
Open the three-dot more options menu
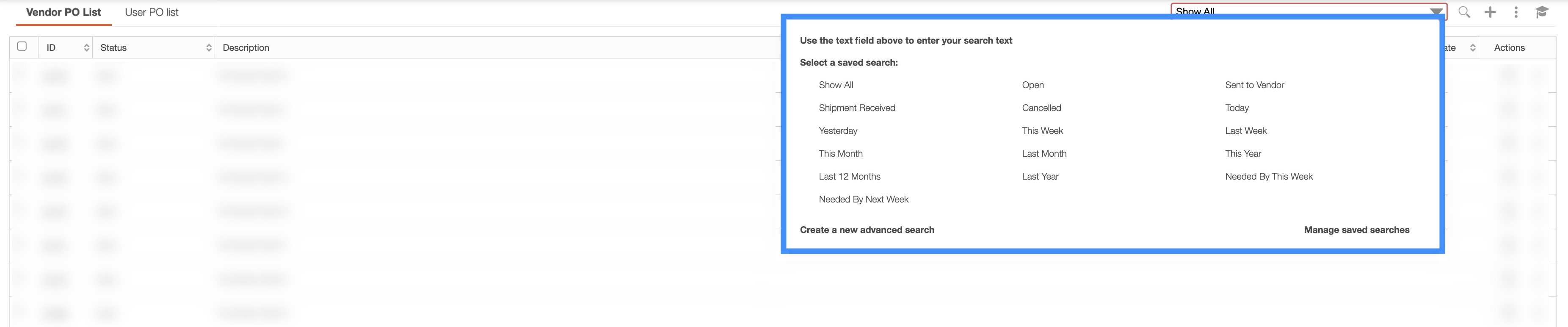[1516, 12]
